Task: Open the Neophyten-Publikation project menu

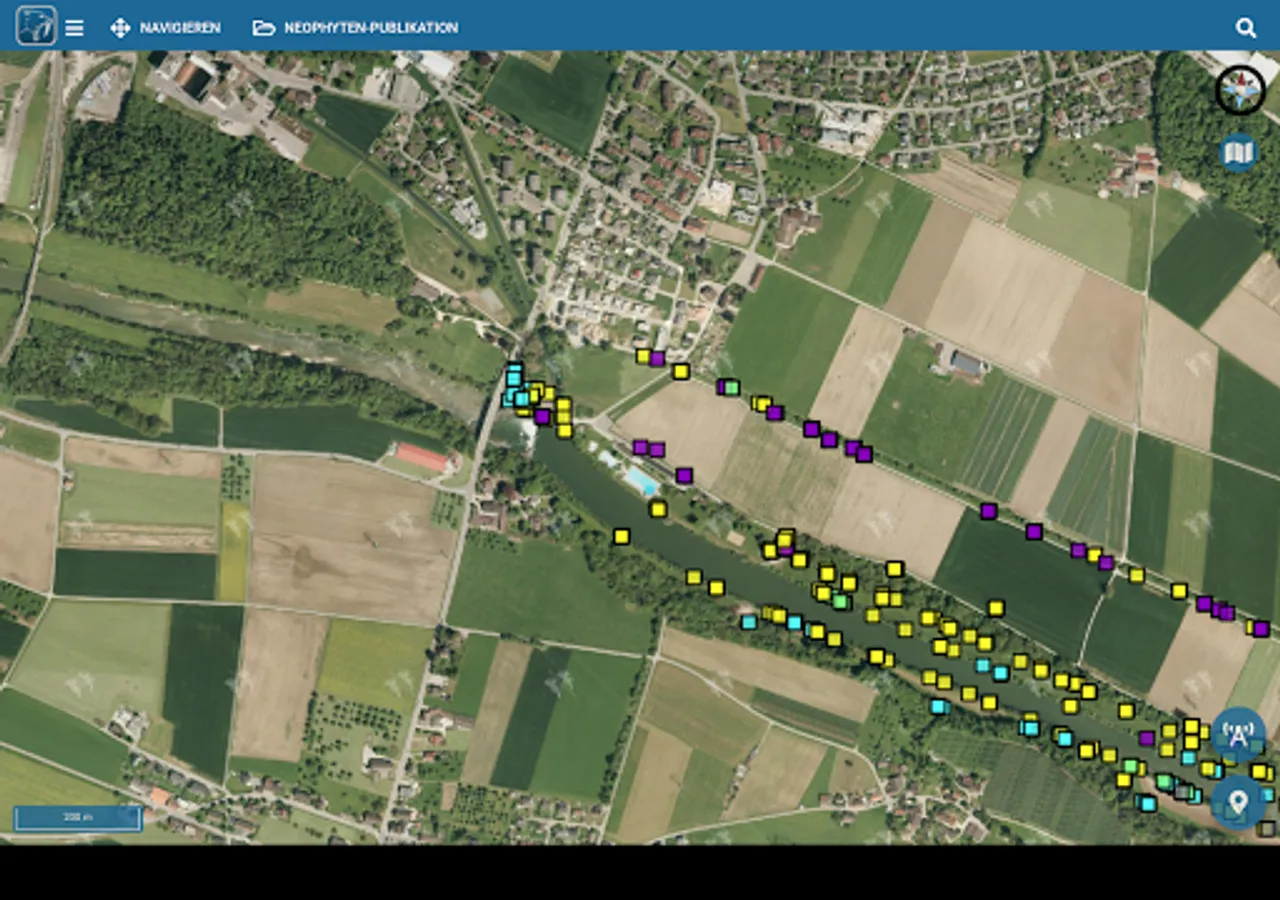Action: click(355, 28)
